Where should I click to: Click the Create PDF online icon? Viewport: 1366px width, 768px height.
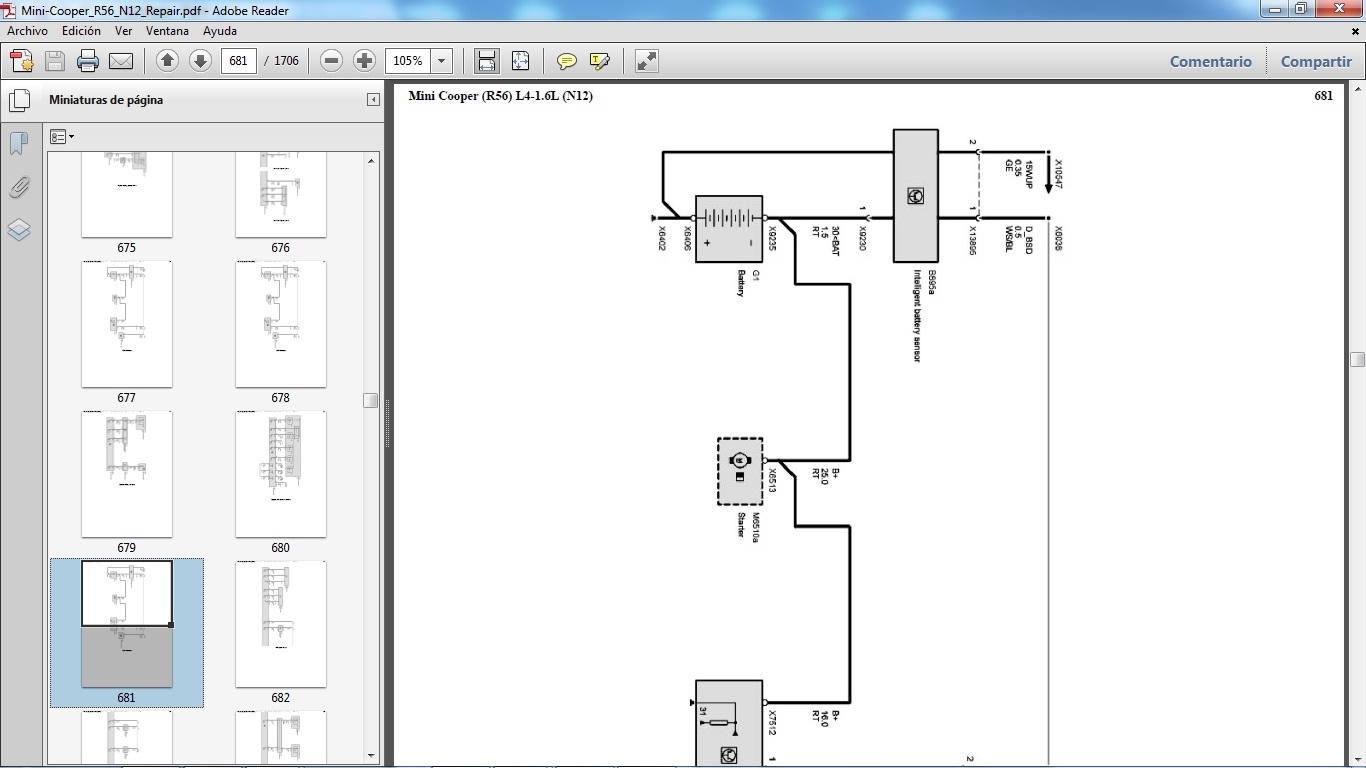(21, 61)
